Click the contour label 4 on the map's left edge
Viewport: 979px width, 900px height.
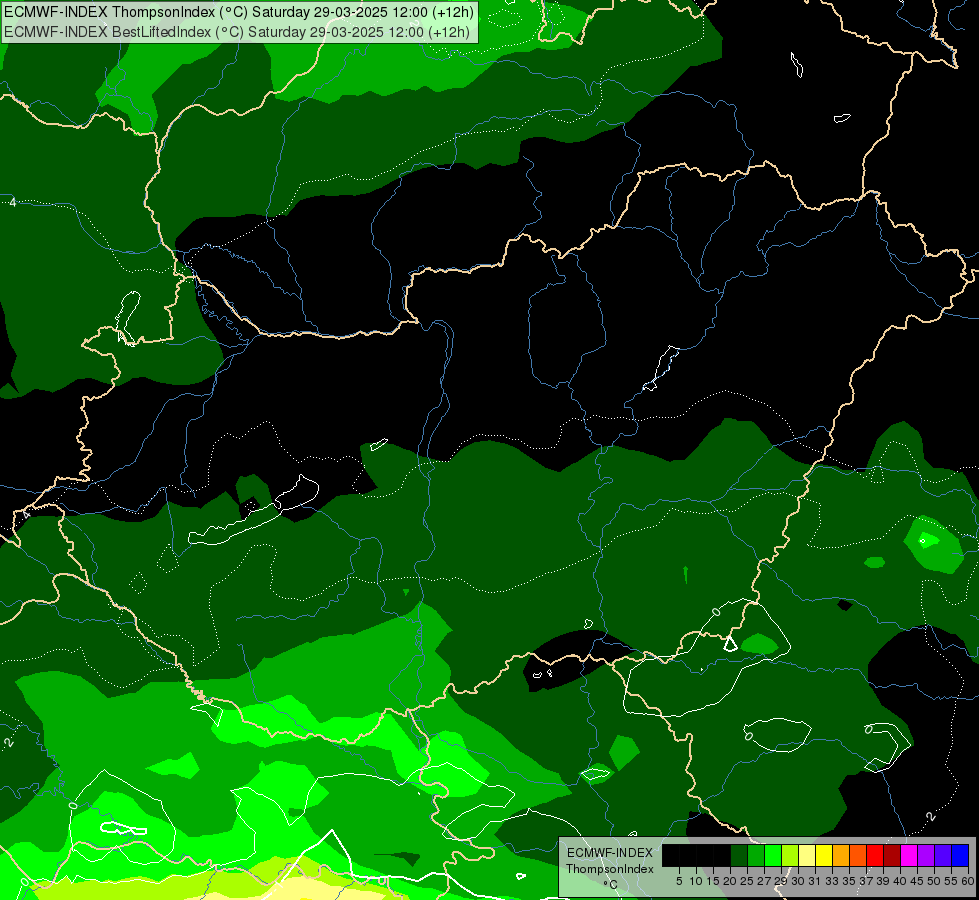[12, 203]
